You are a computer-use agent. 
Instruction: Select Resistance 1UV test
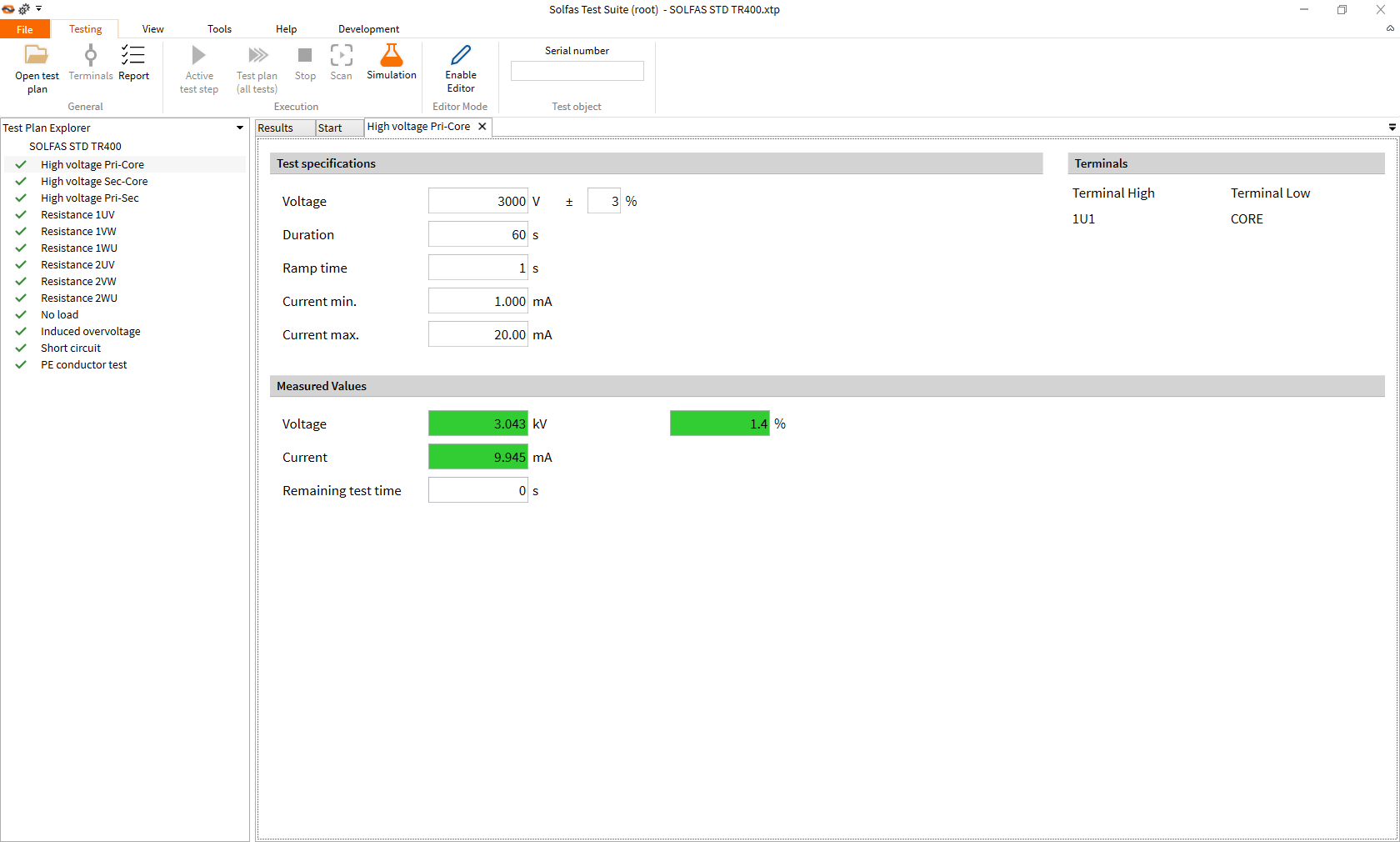(x=77, y=215)
